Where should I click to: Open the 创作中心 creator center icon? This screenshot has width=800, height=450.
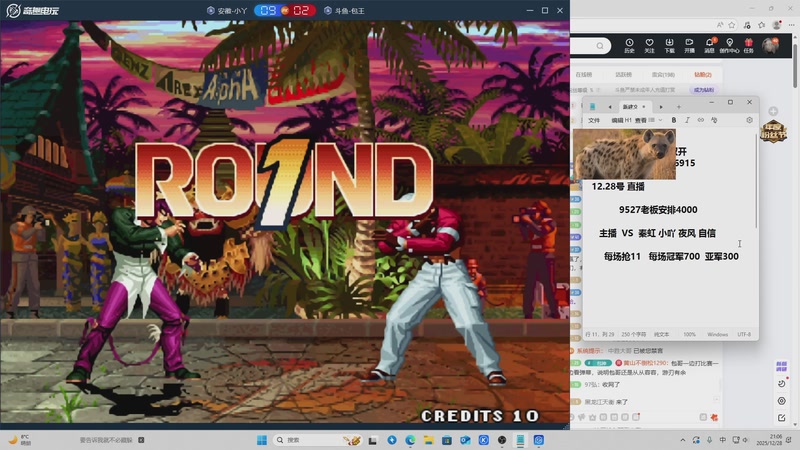point(730,45)
